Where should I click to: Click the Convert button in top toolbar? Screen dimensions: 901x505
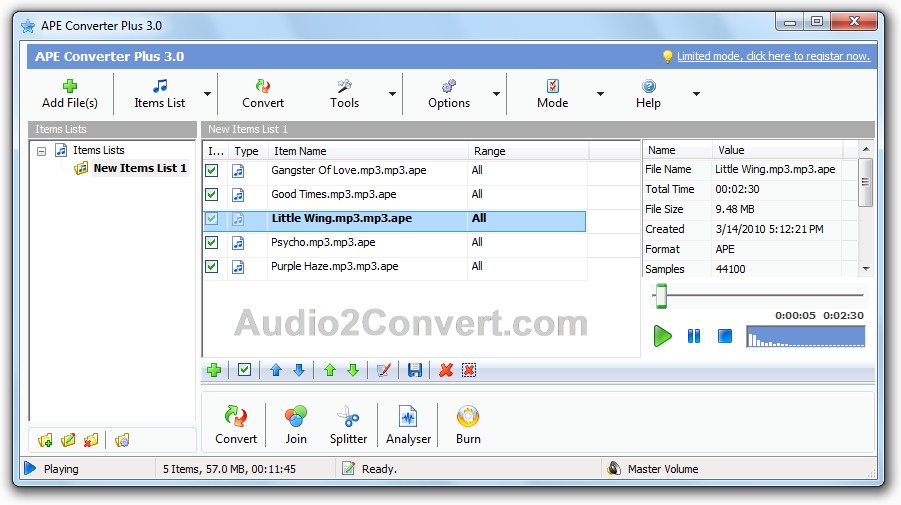coord(263,94)
